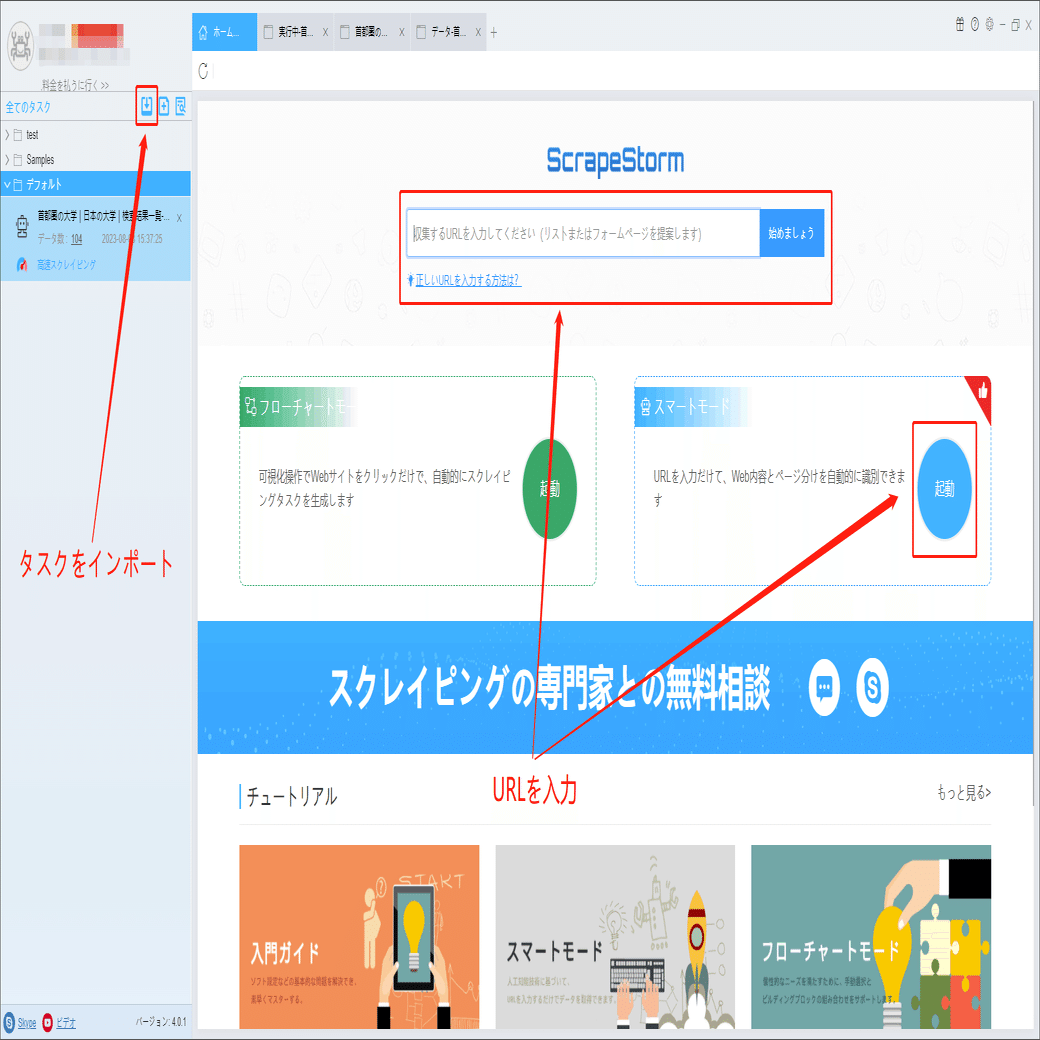
Task: Open the task search icon
Action: point(180,106)
